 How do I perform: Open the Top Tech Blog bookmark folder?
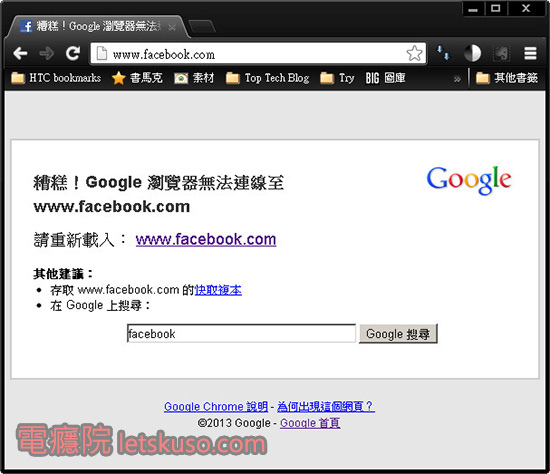click(267, 78)
